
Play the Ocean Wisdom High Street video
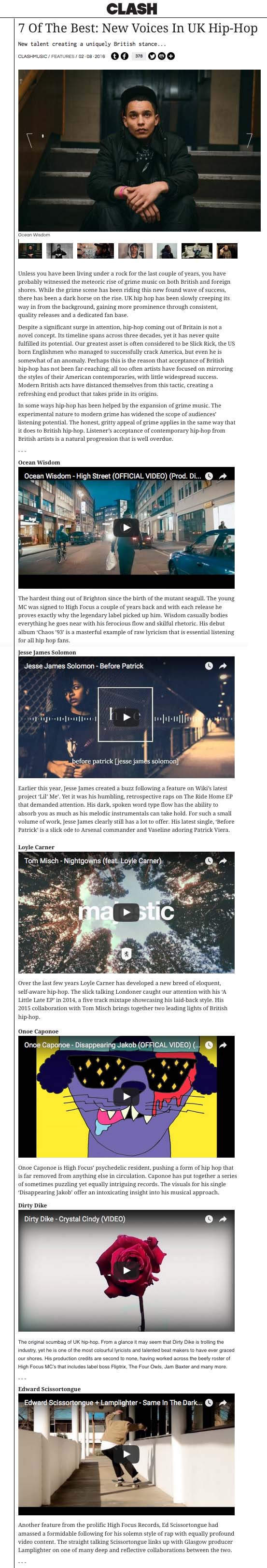point(126,527)
